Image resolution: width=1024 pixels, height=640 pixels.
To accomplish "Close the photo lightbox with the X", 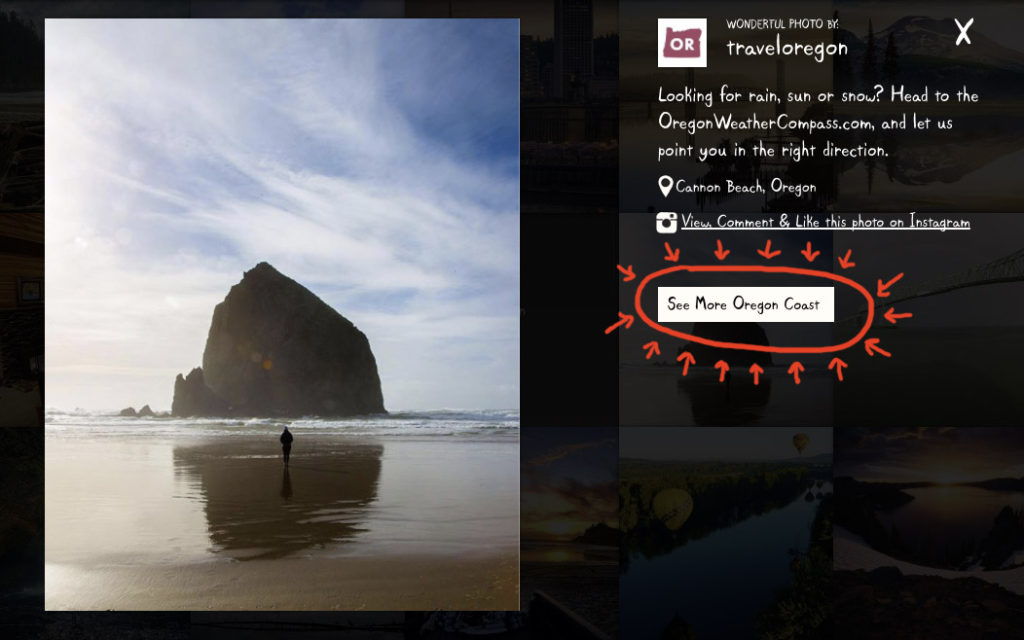I will coord(964,31).
